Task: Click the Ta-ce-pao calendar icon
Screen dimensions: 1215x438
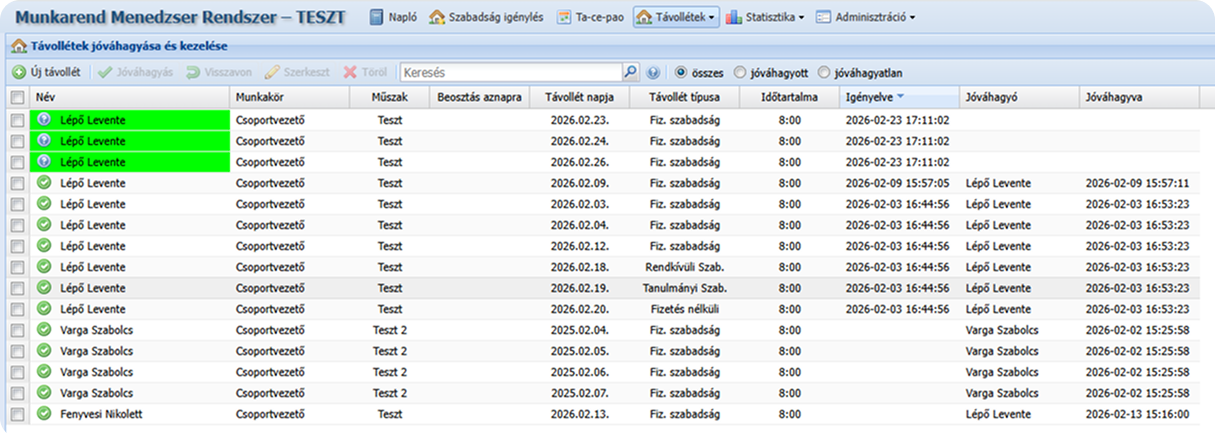Action: (x=565, y=17)
